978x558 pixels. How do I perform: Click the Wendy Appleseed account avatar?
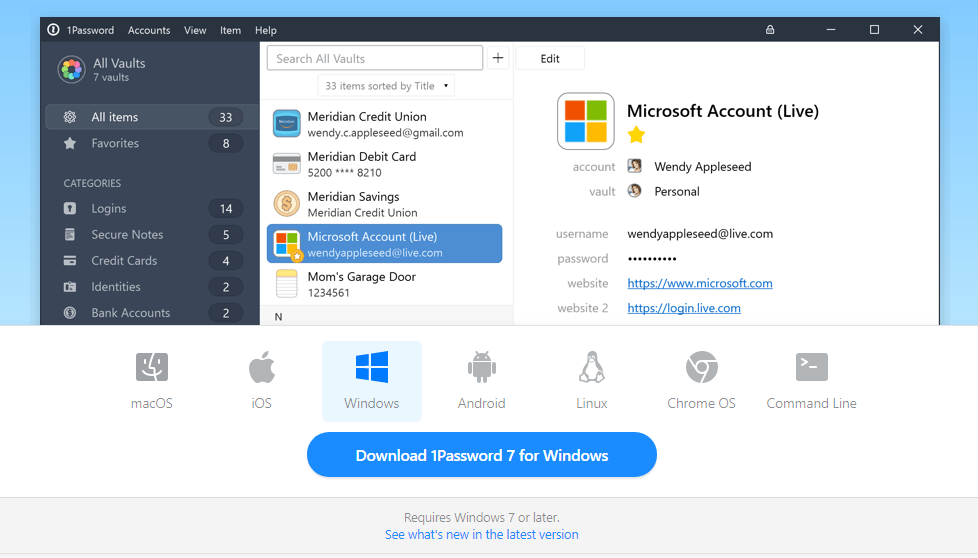(x=635, y=166)
